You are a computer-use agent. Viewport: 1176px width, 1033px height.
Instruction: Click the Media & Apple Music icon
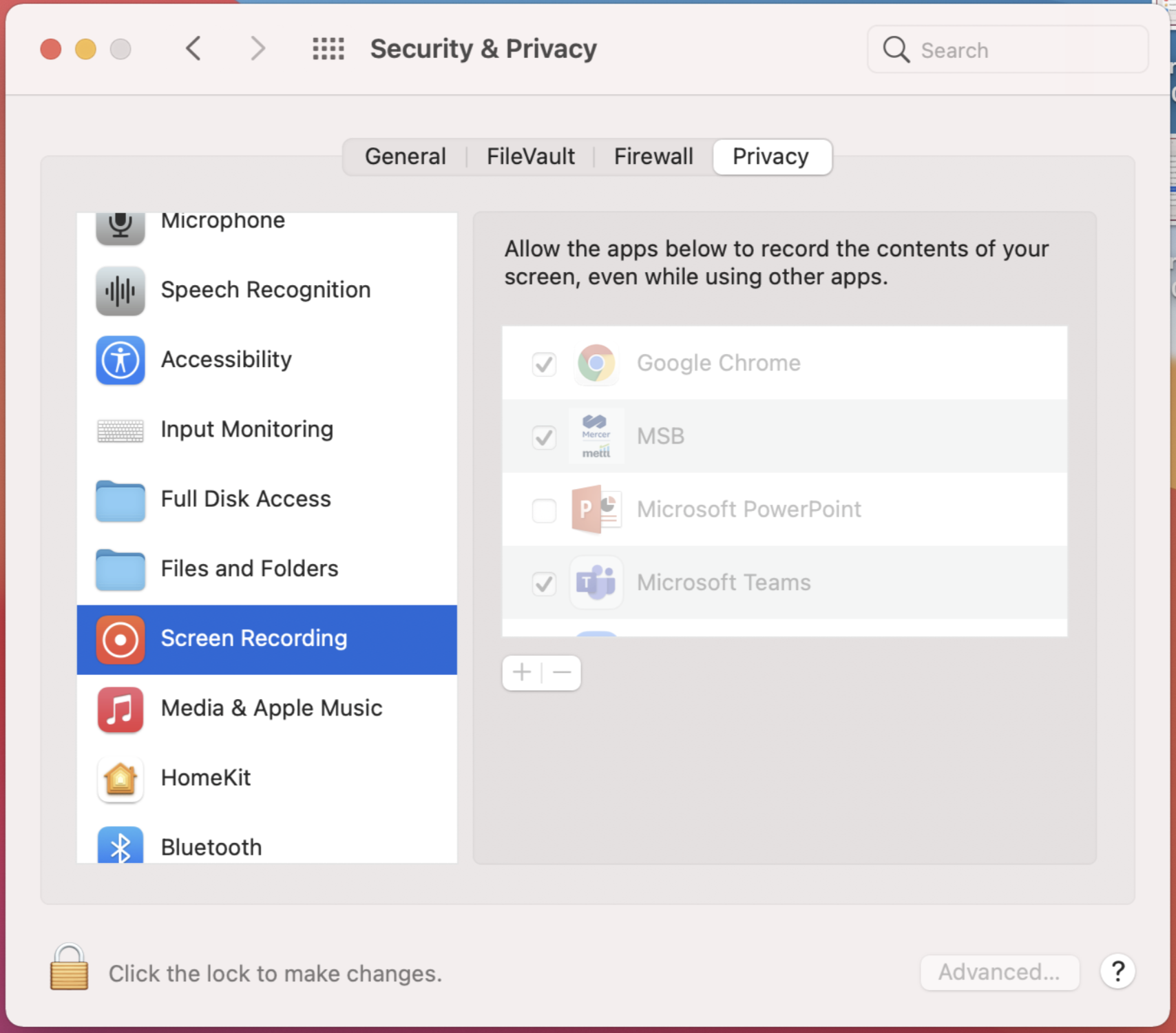click(120, 709)
